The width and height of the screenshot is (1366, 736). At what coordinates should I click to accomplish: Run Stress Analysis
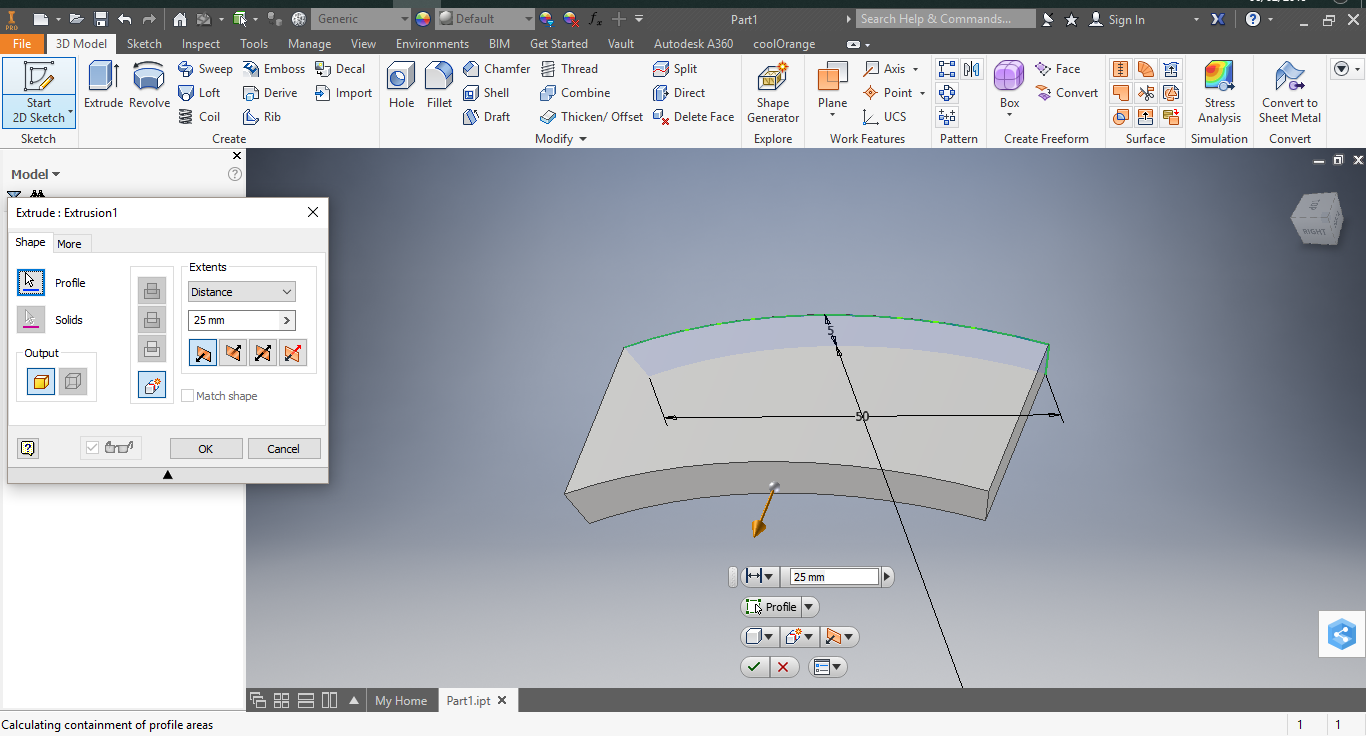click(x=1219, y=92)
